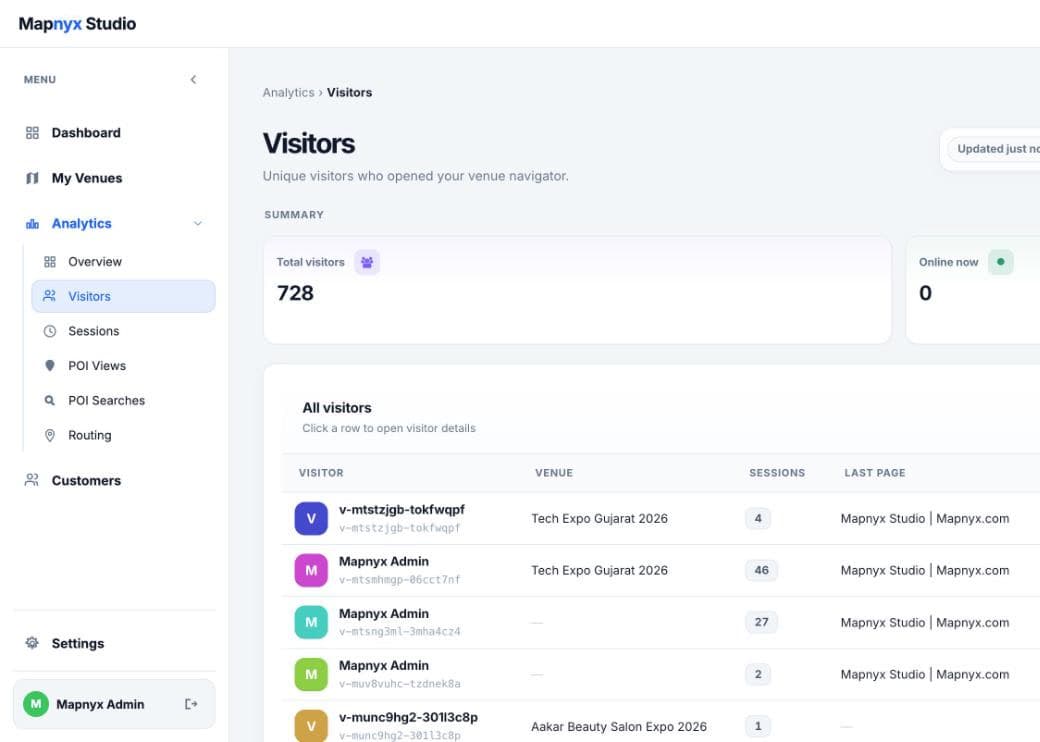Click the Mapnyx Studio logo
1040x742 pixels.
point(77,24)
